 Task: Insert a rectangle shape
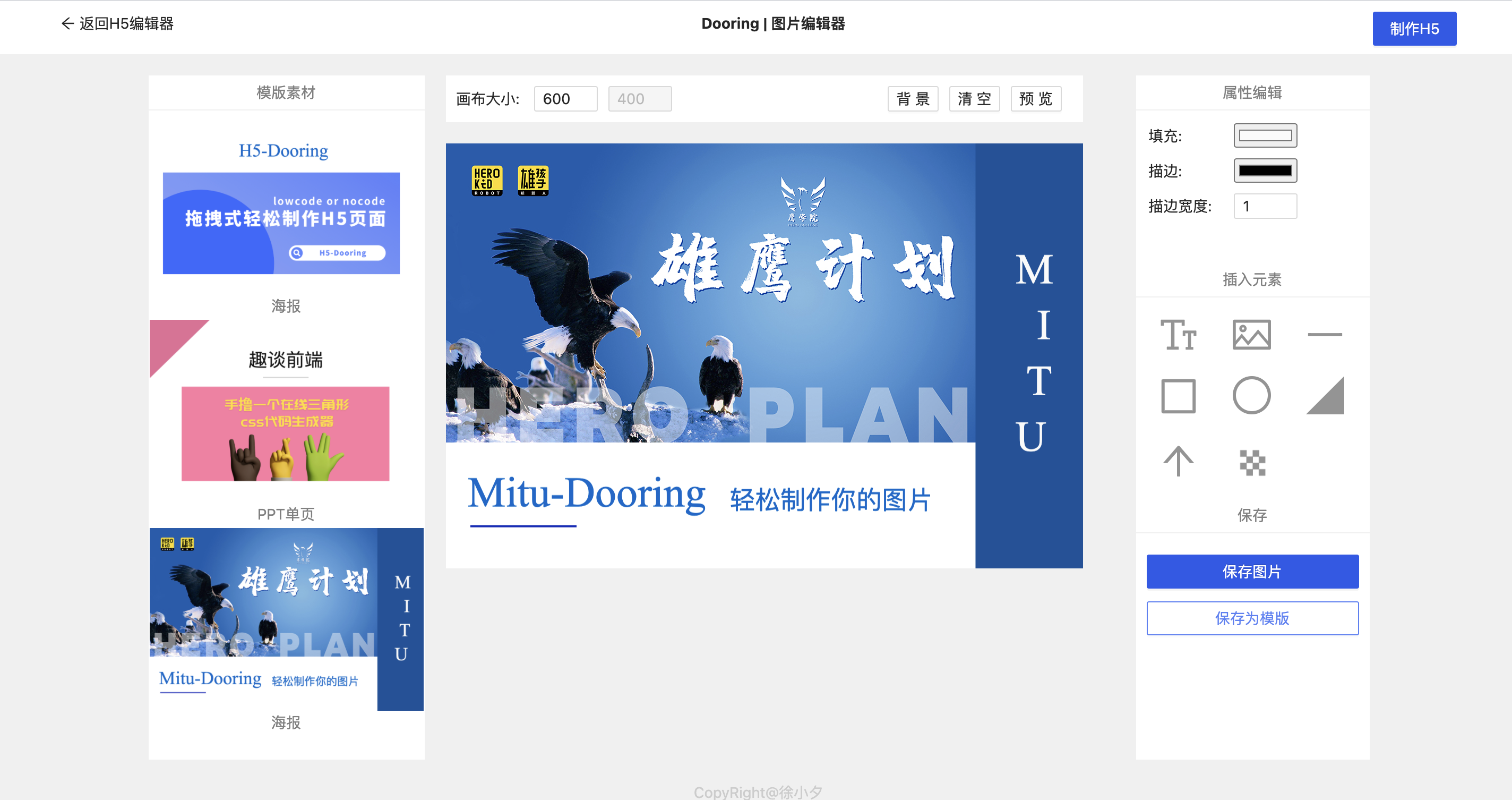(x=1178, y=396)
